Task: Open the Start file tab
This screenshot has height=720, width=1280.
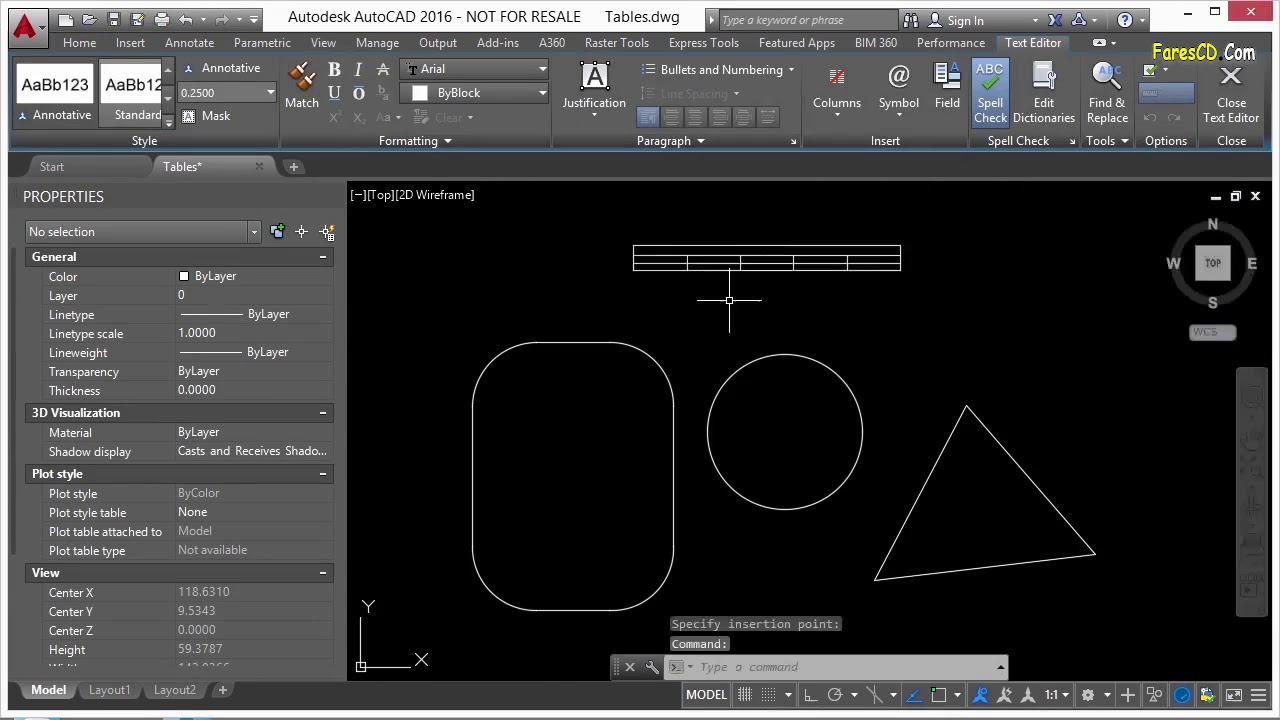Action: (52, 167)
